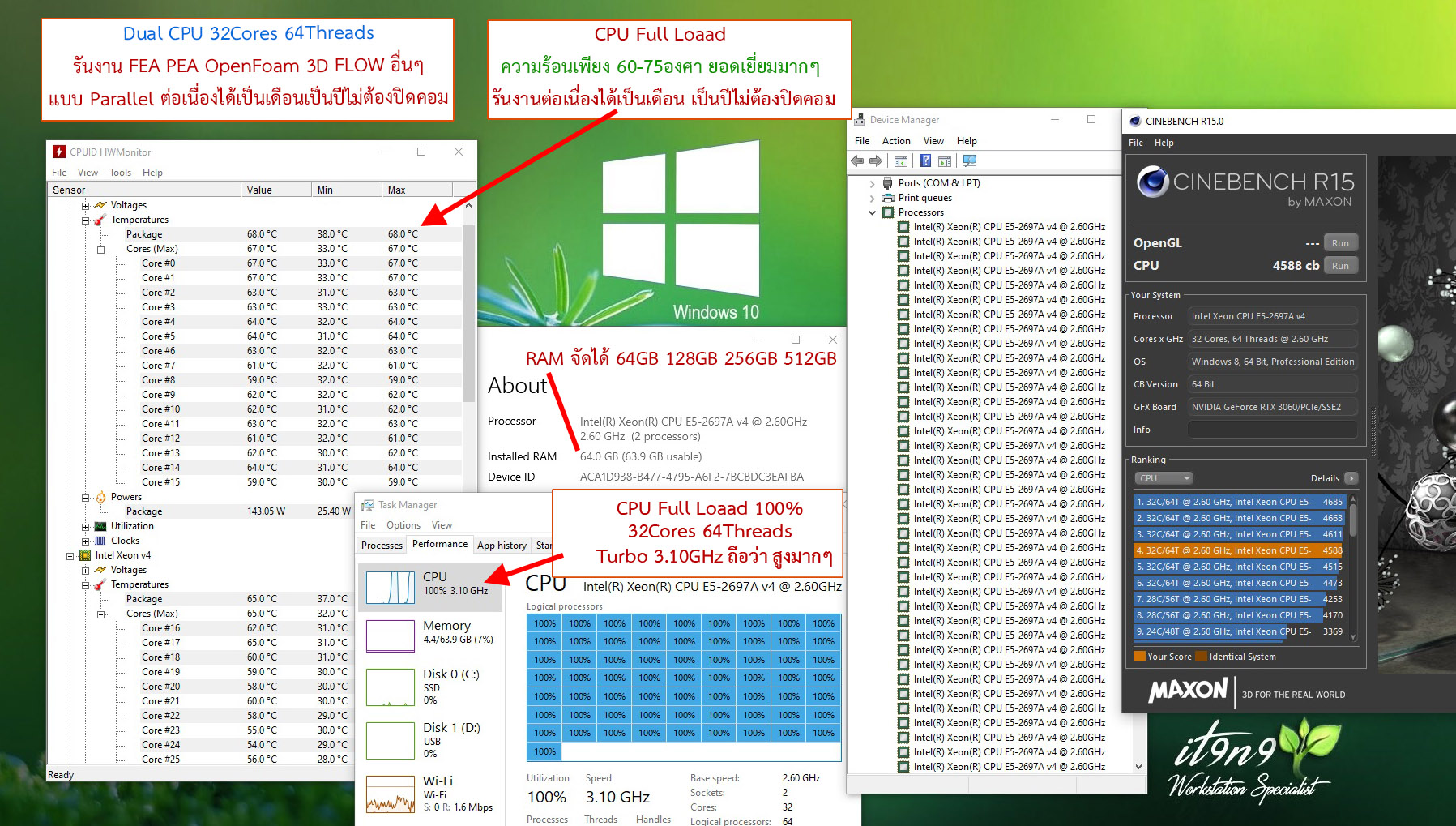Click the Intel Xeon v4 chip icon in HWMonitor
Viewport: 1456px width, 826px height.
click(x=85, y=555)
